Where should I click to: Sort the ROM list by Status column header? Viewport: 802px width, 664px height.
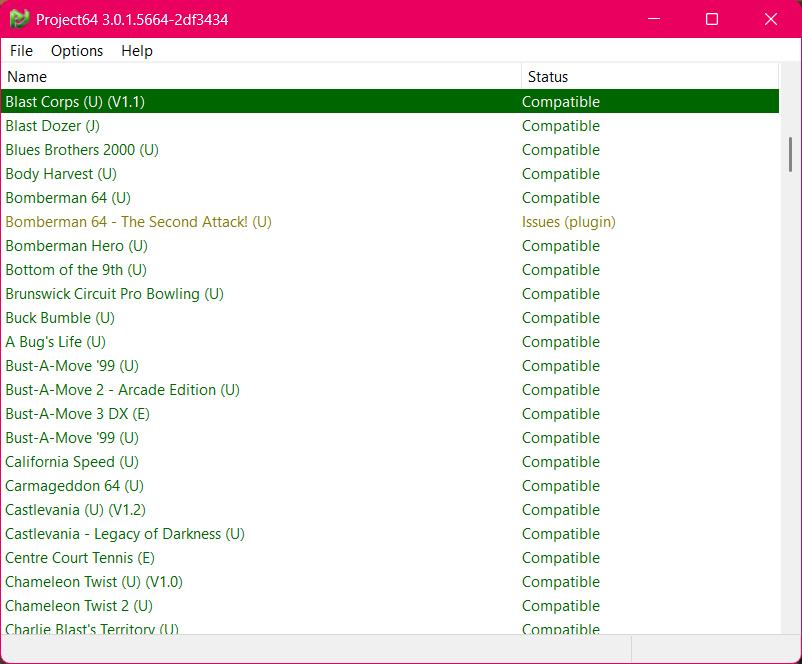pyautogui.click(x=650, y=77)
